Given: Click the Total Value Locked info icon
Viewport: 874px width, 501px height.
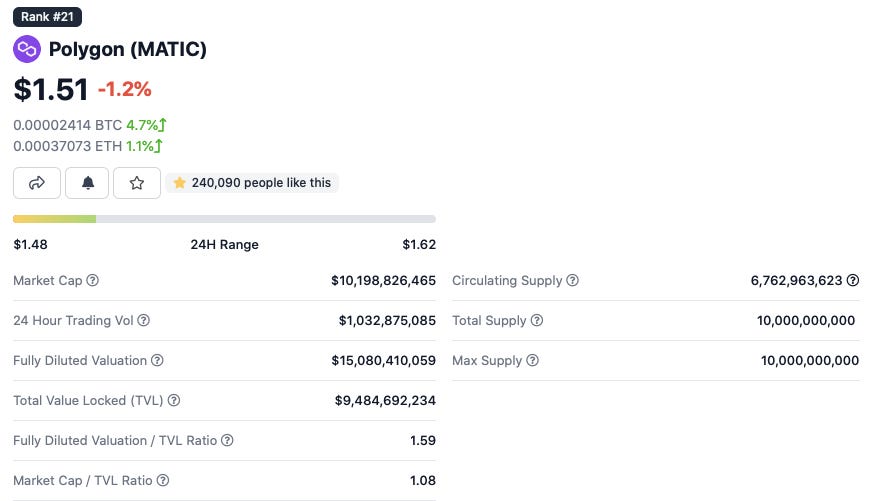Looking at the screenshot, I should pos(174,400).
